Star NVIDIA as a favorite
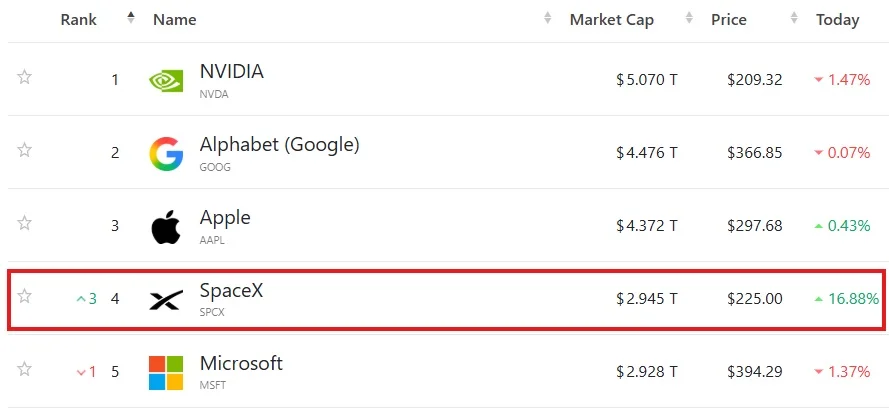Image resolution: width=889 pixels, height=410 pixels. tap(24, 77)
